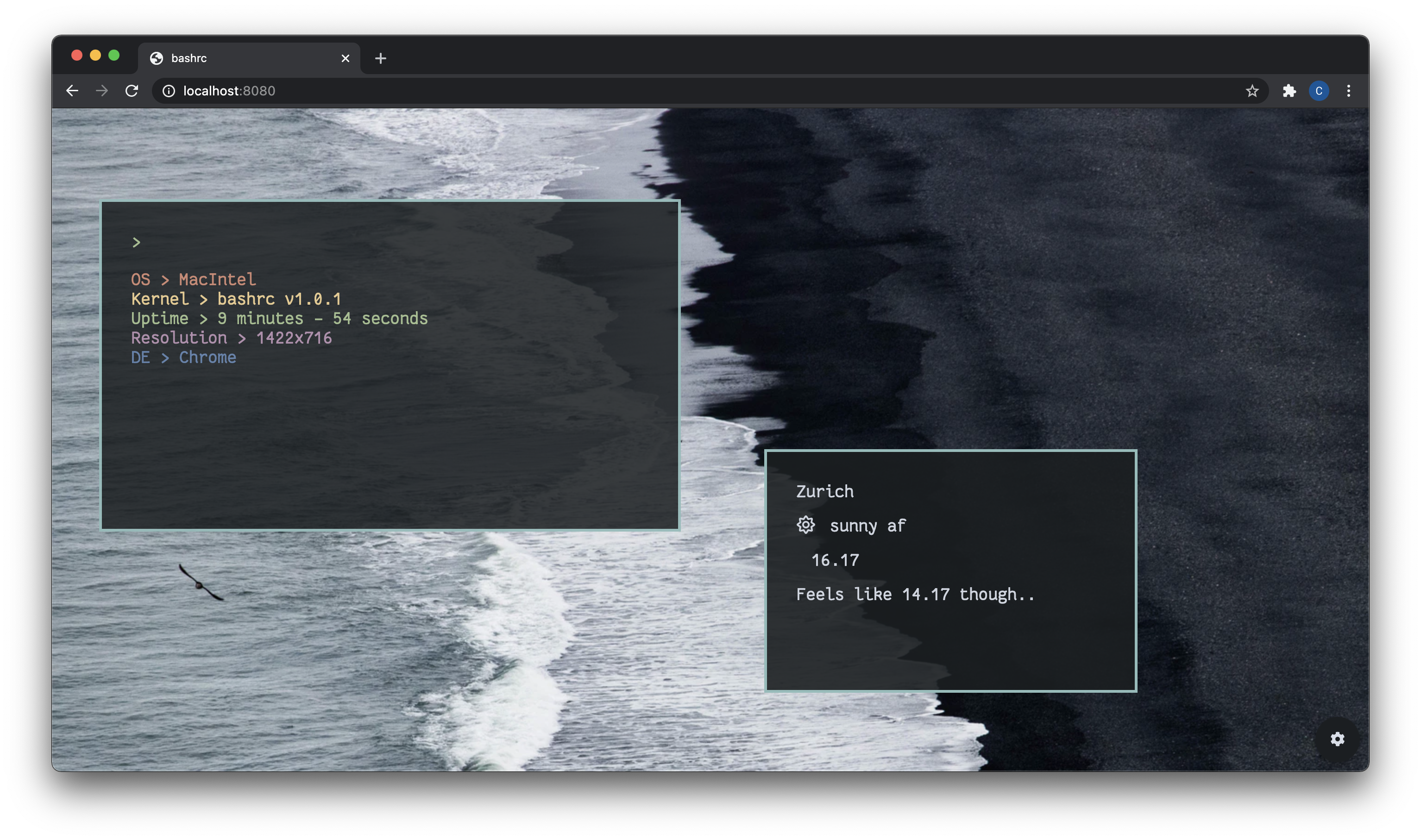Open the weather condition sun icon

click(806, 525)
